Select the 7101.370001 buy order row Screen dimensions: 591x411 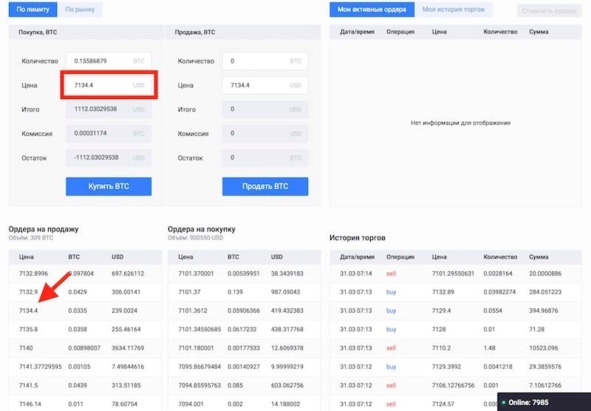[244, 273]
